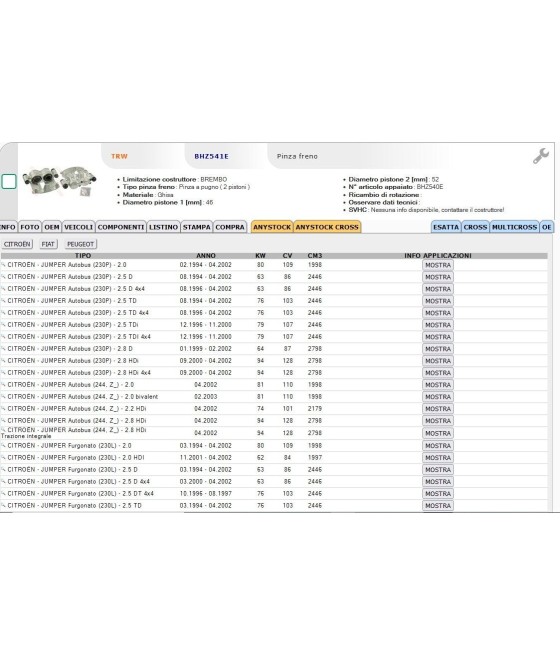Click MOSTRA for Furgonato (230L) 2.5 DT 4x4
The image size is (560, 655).
(438, 494)
